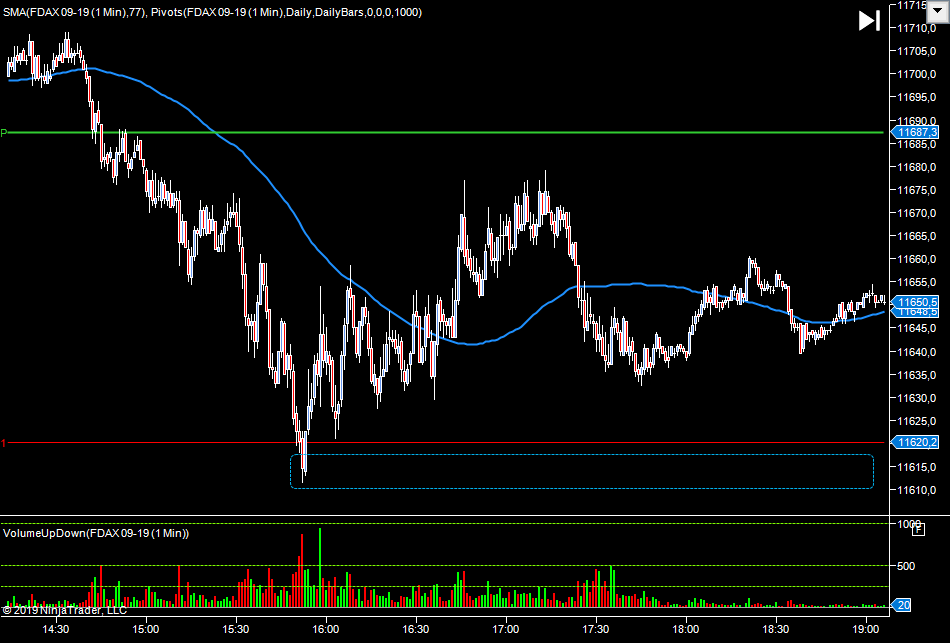Click the 11687,3 pivot price marker

pyautogui.click(x=915, y=132)
